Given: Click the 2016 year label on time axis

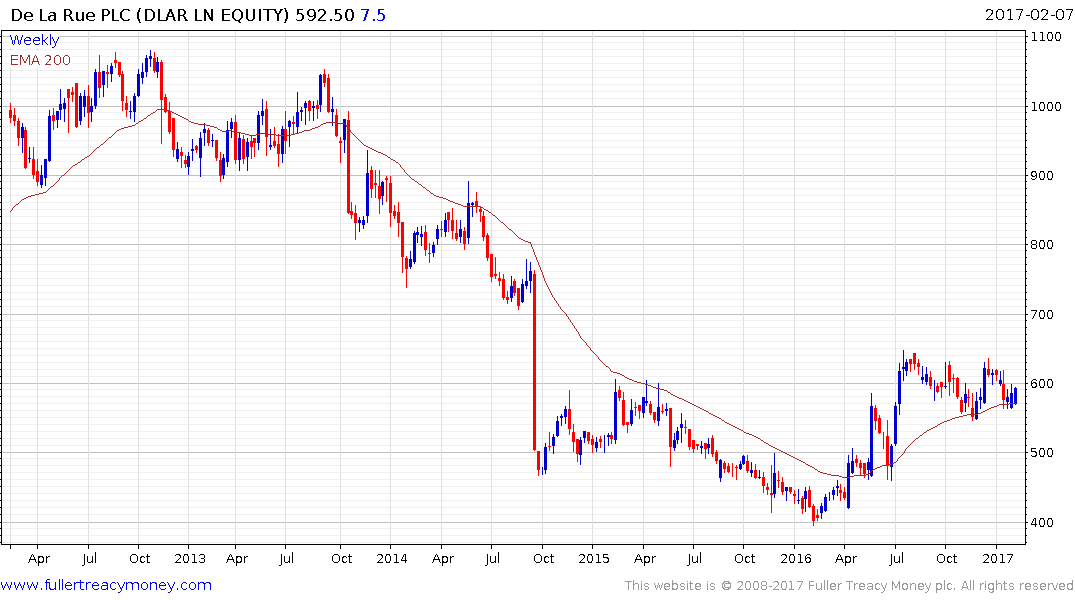Looking at the screenshot, I should pyautogui.click(x=795, y=558).
